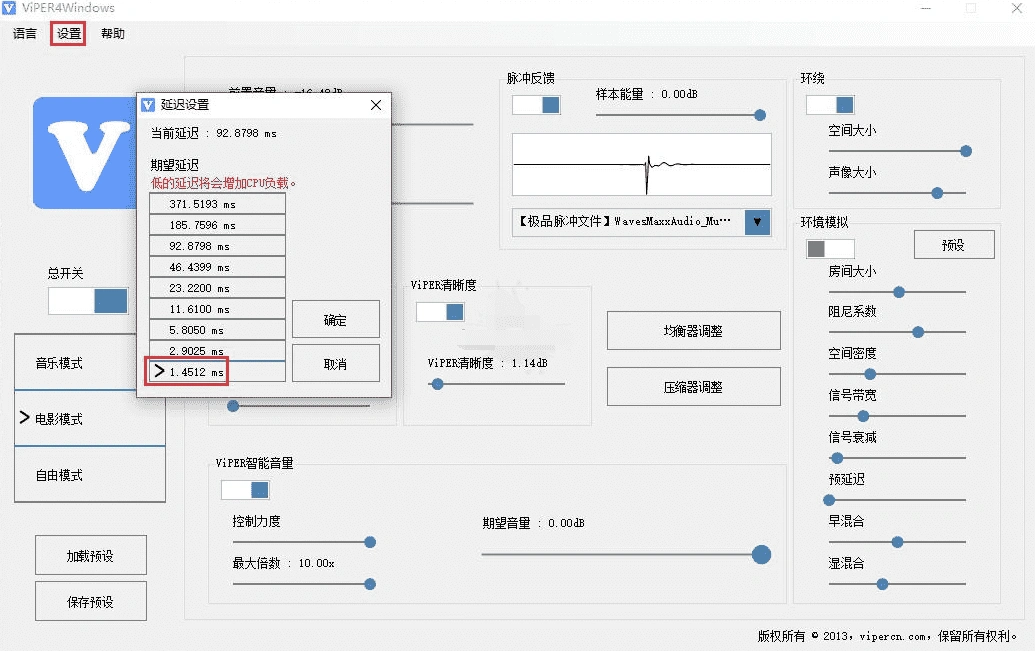1035x651 pixels.
Task: Toggle the ViPER清晰度 clarity switch
Action: (441, 311)
